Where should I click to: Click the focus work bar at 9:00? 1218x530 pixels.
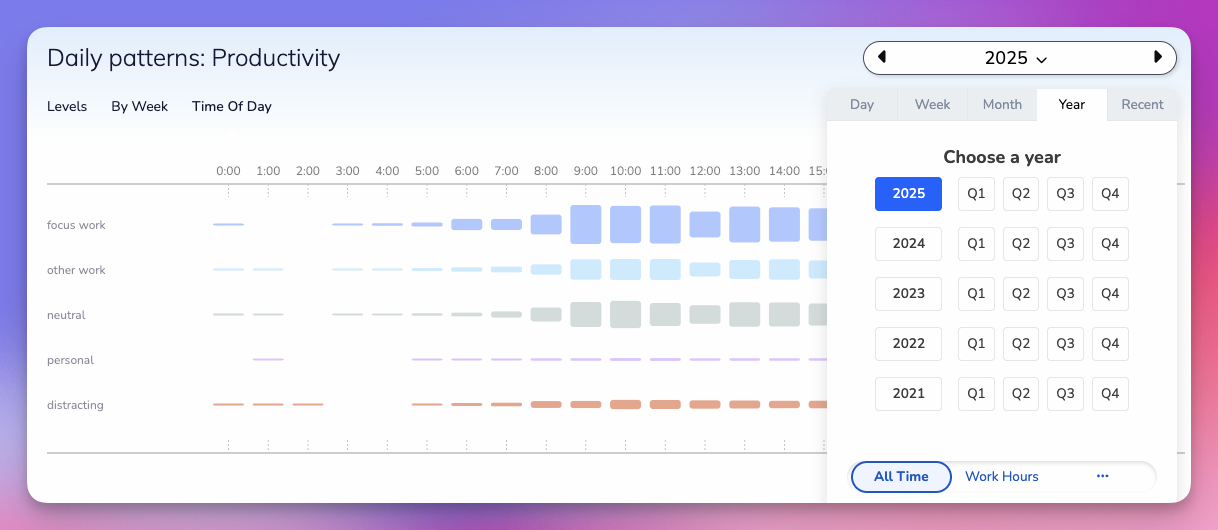(586, 225)
